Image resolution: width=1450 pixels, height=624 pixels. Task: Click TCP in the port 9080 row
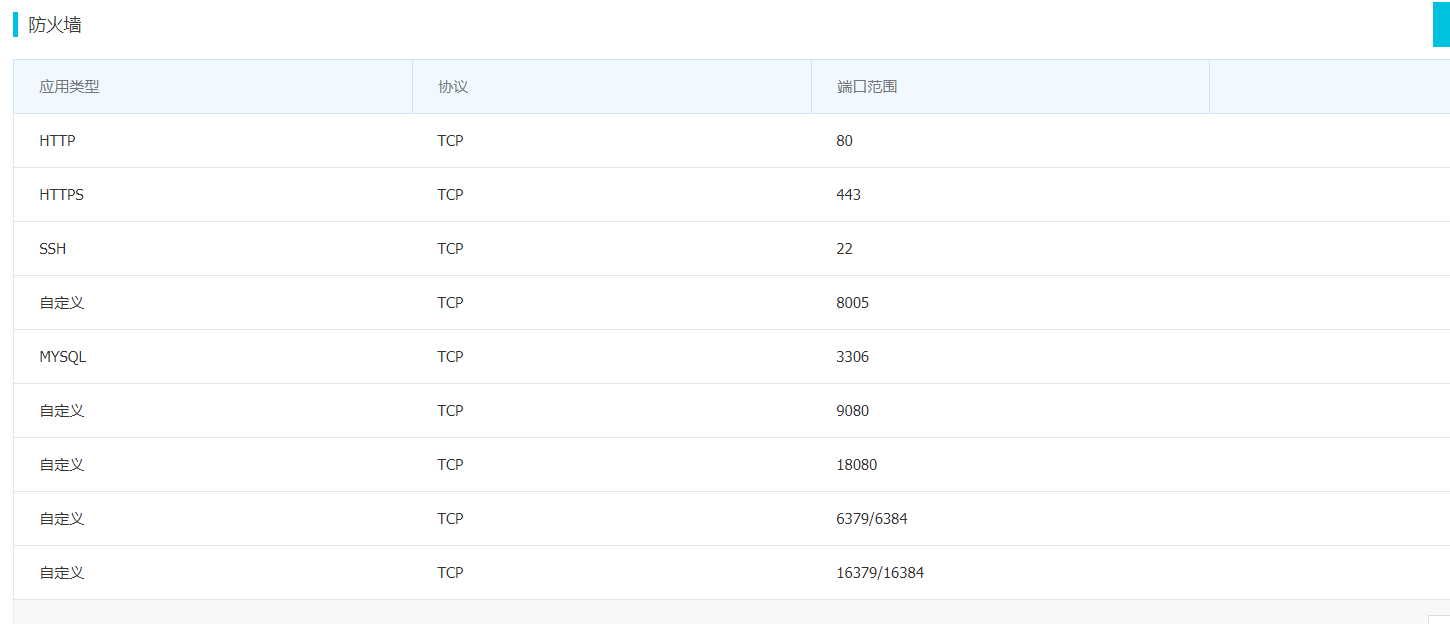[450, 411]
